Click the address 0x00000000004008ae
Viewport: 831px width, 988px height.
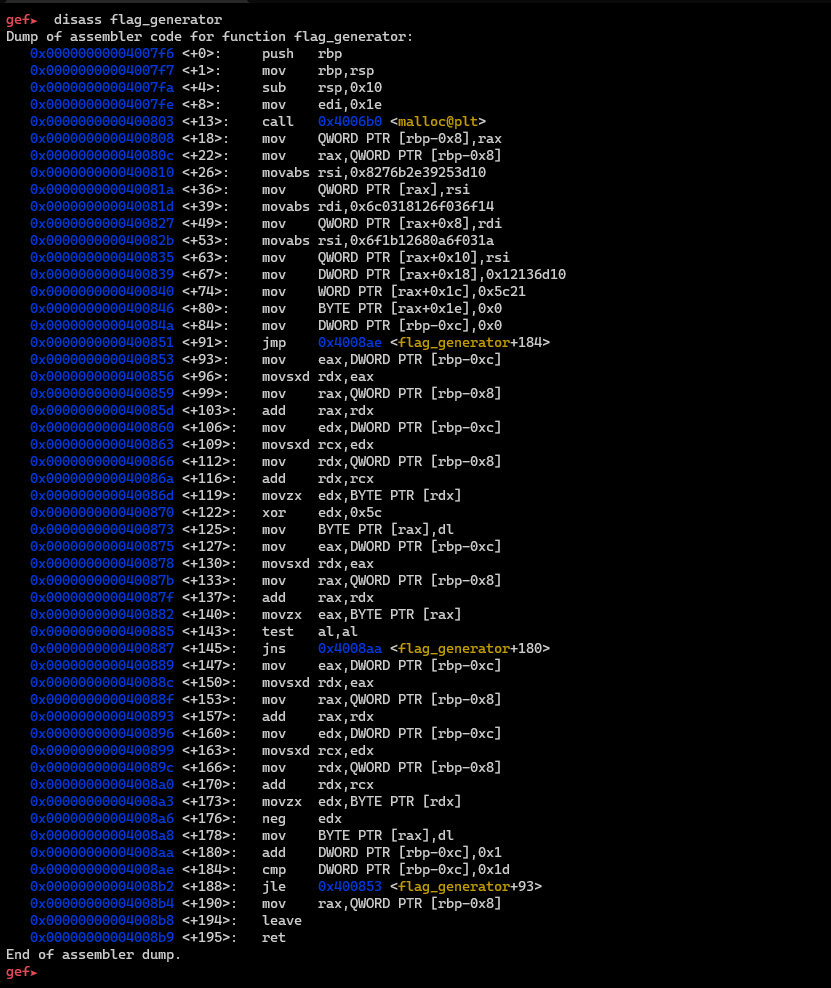[x=102, y=870]
